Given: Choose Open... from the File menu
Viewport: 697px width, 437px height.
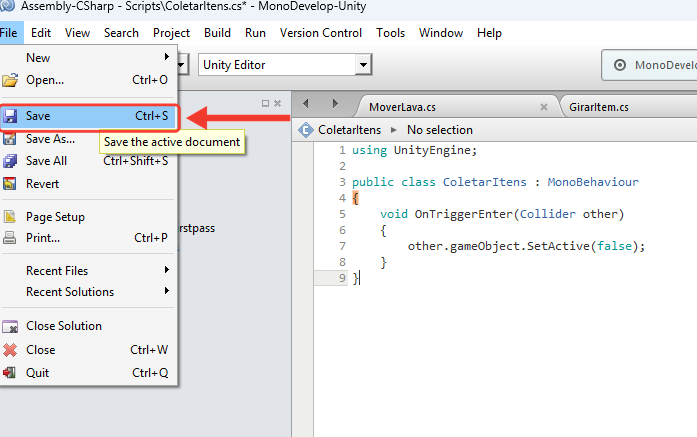Looking at the screenshot, I should click(88, 80).
